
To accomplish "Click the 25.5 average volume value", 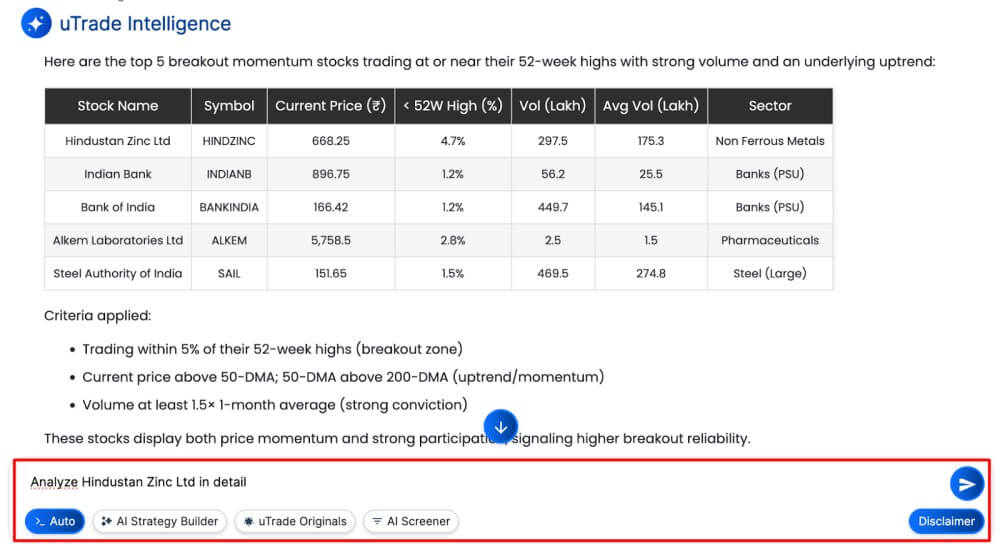I will tap(651, 174).
